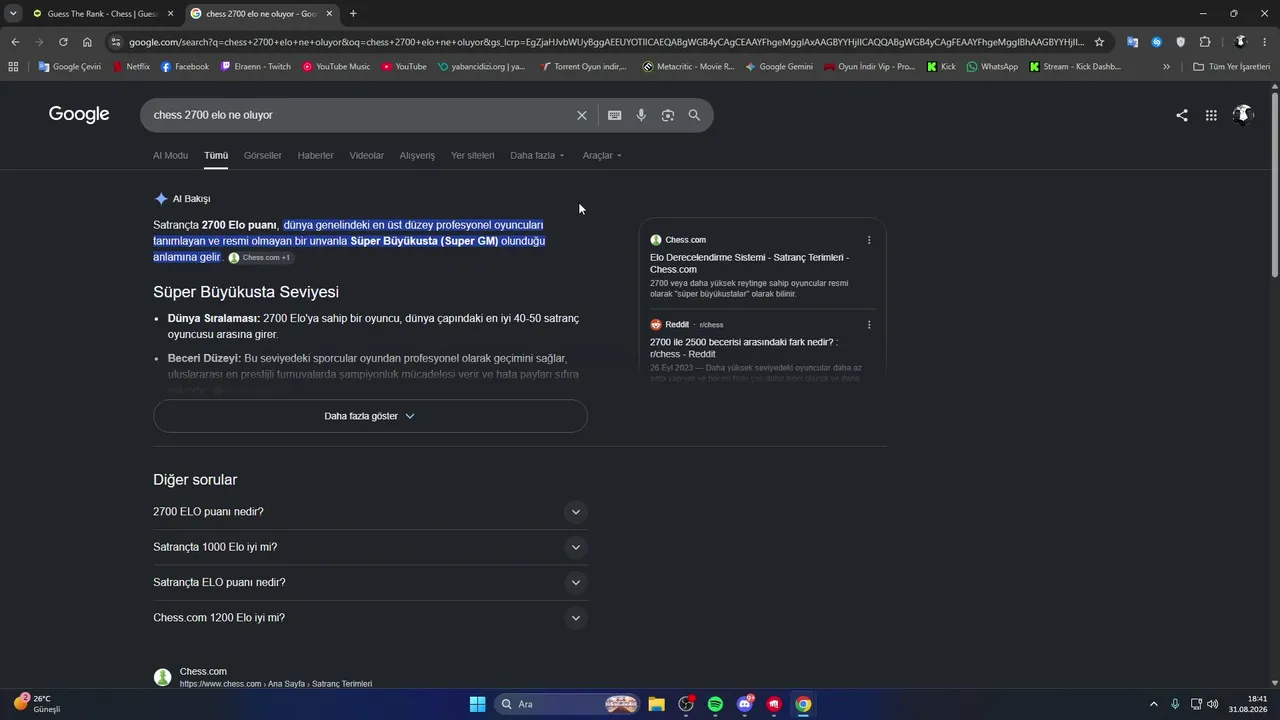
Task: Go back to the previous page
Action: [15, 42]
